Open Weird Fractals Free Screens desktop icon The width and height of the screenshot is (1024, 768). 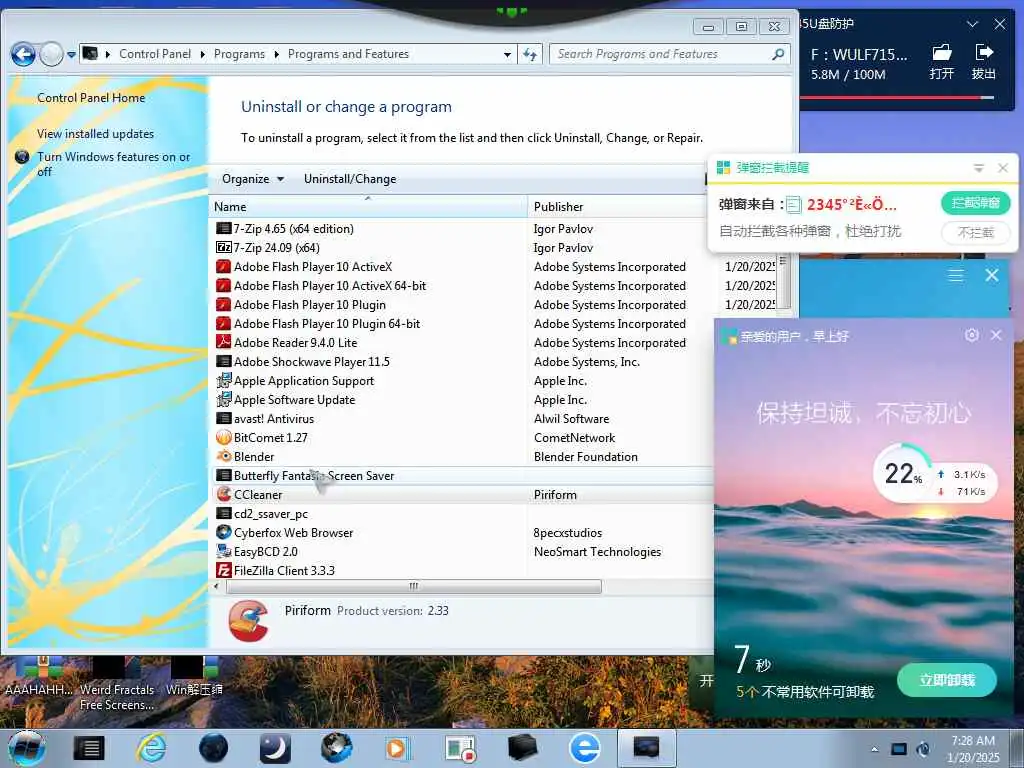tap(118, 685)
